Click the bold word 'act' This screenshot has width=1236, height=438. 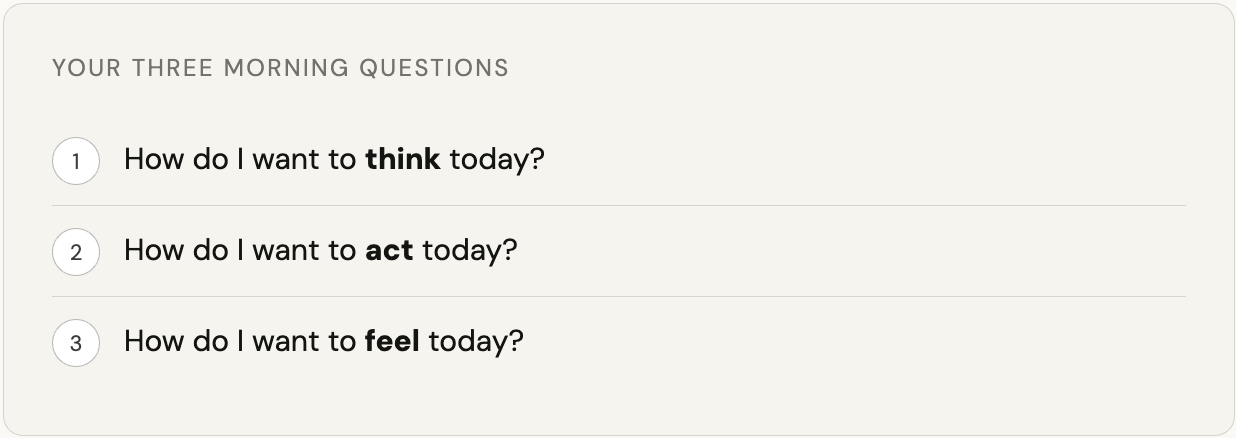389,251
